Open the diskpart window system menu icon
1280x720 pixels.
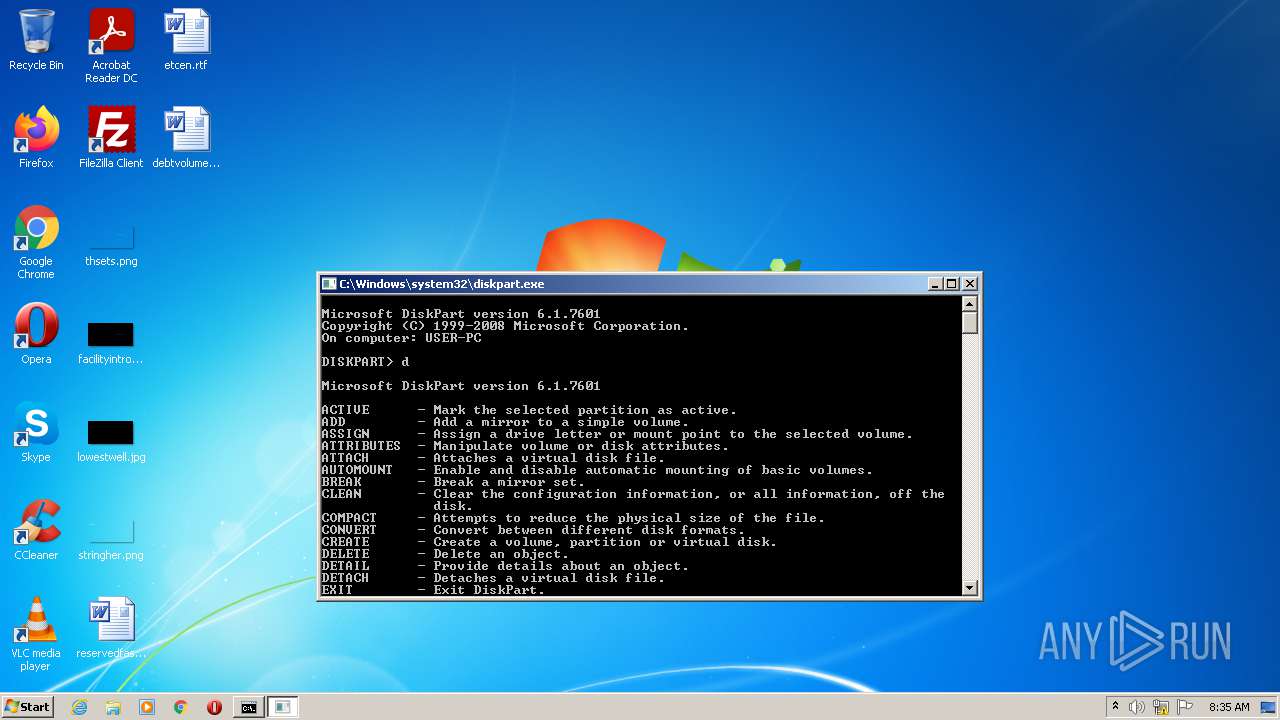(329, 284)
